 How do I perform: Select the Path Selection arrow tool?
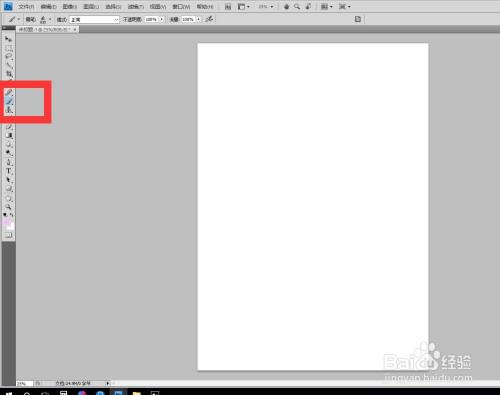pos(9,180)
